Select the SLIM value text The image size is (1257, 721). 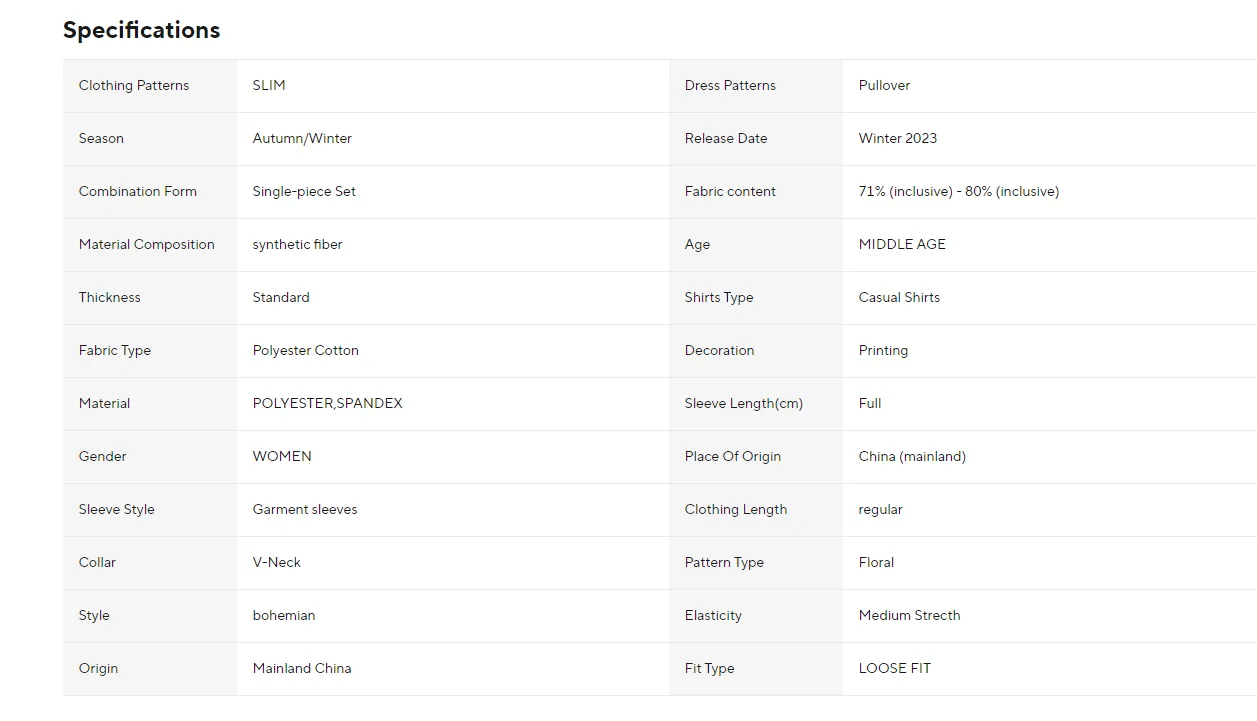pos(269,86)
